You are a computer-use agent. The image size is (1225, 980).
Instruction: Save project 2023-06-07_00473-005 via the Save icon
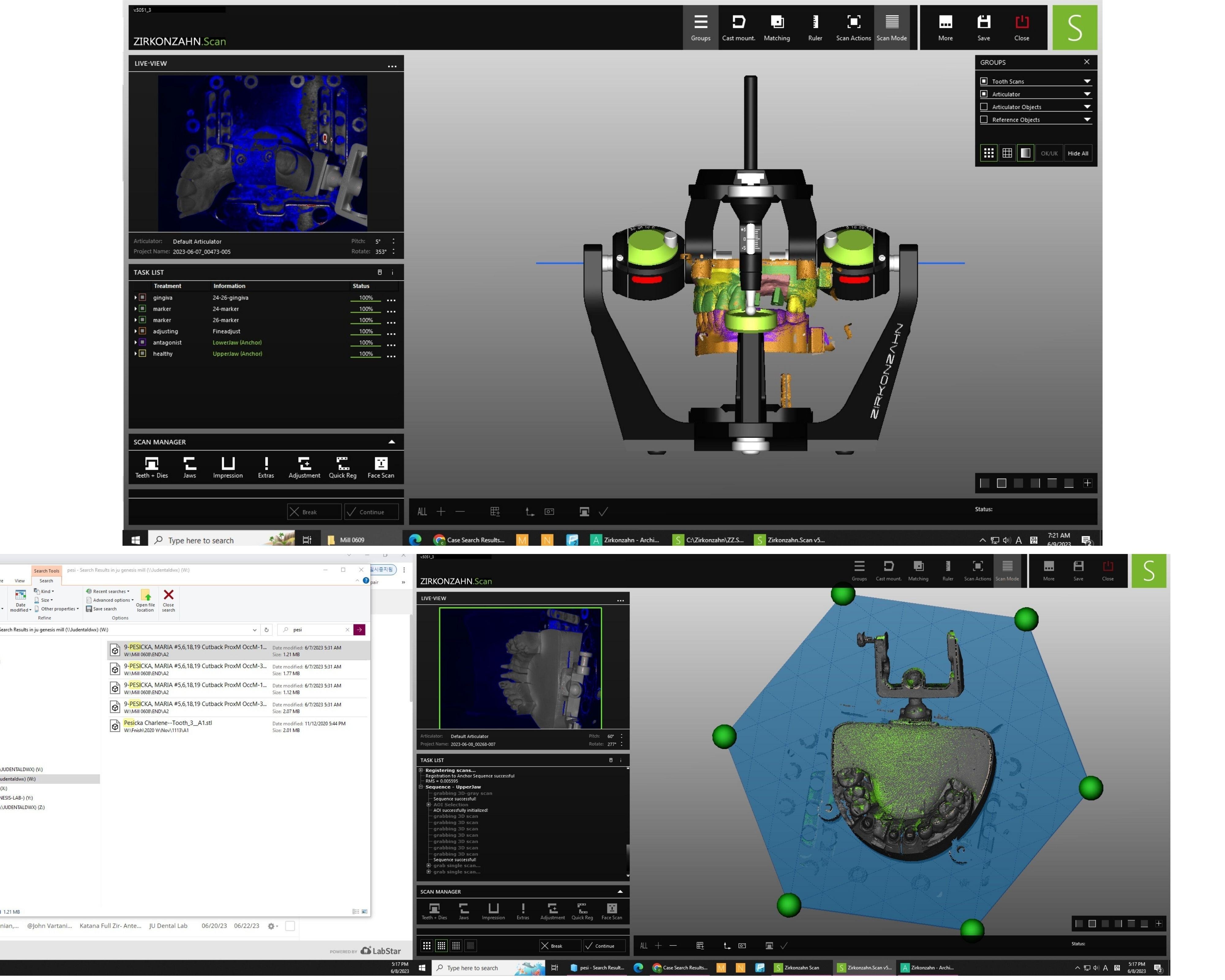pyautogui.click(x=984, y=27)
